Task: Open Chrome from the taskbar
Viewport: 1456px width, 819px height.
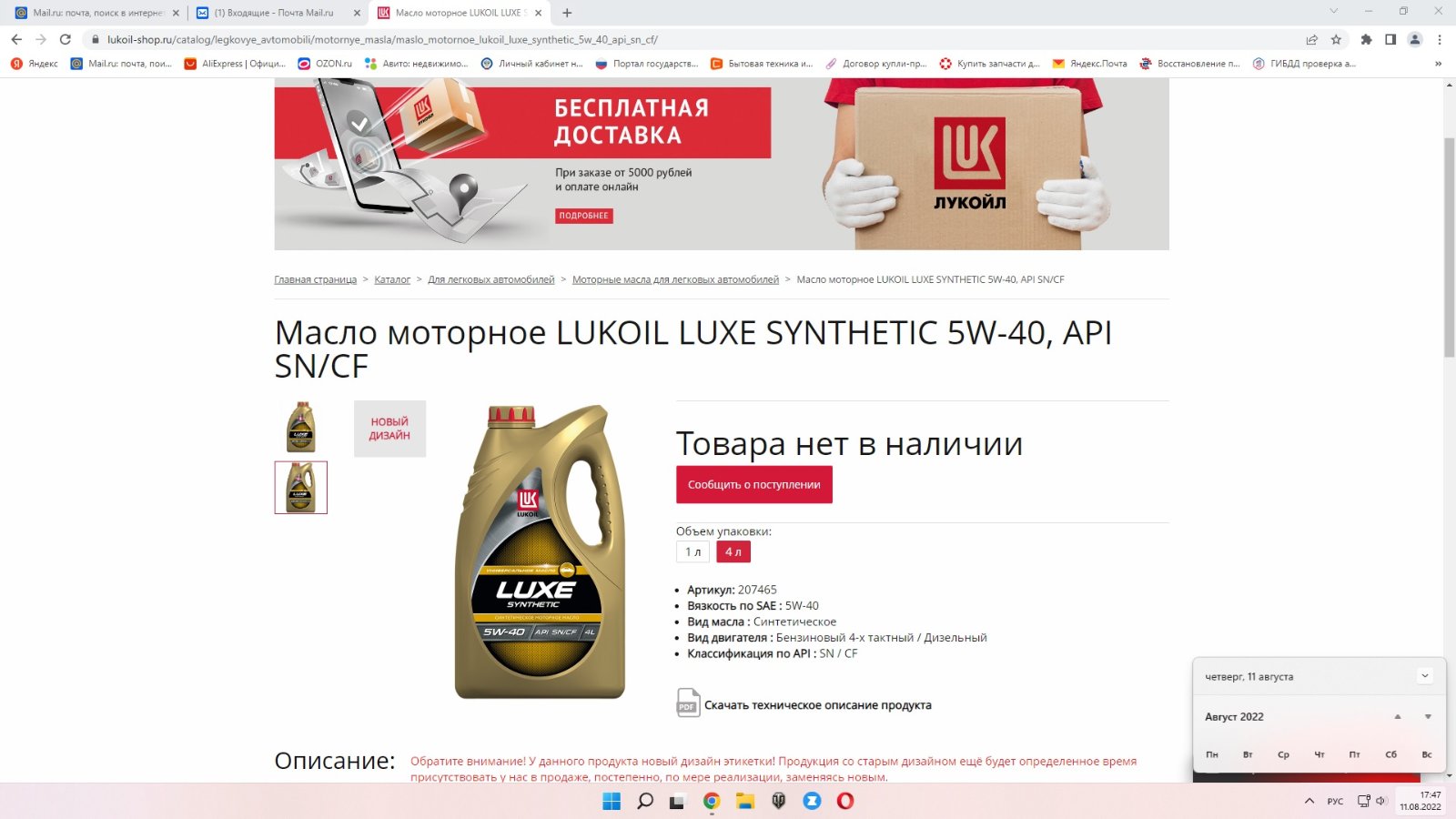Action: [x=712, y=801]
